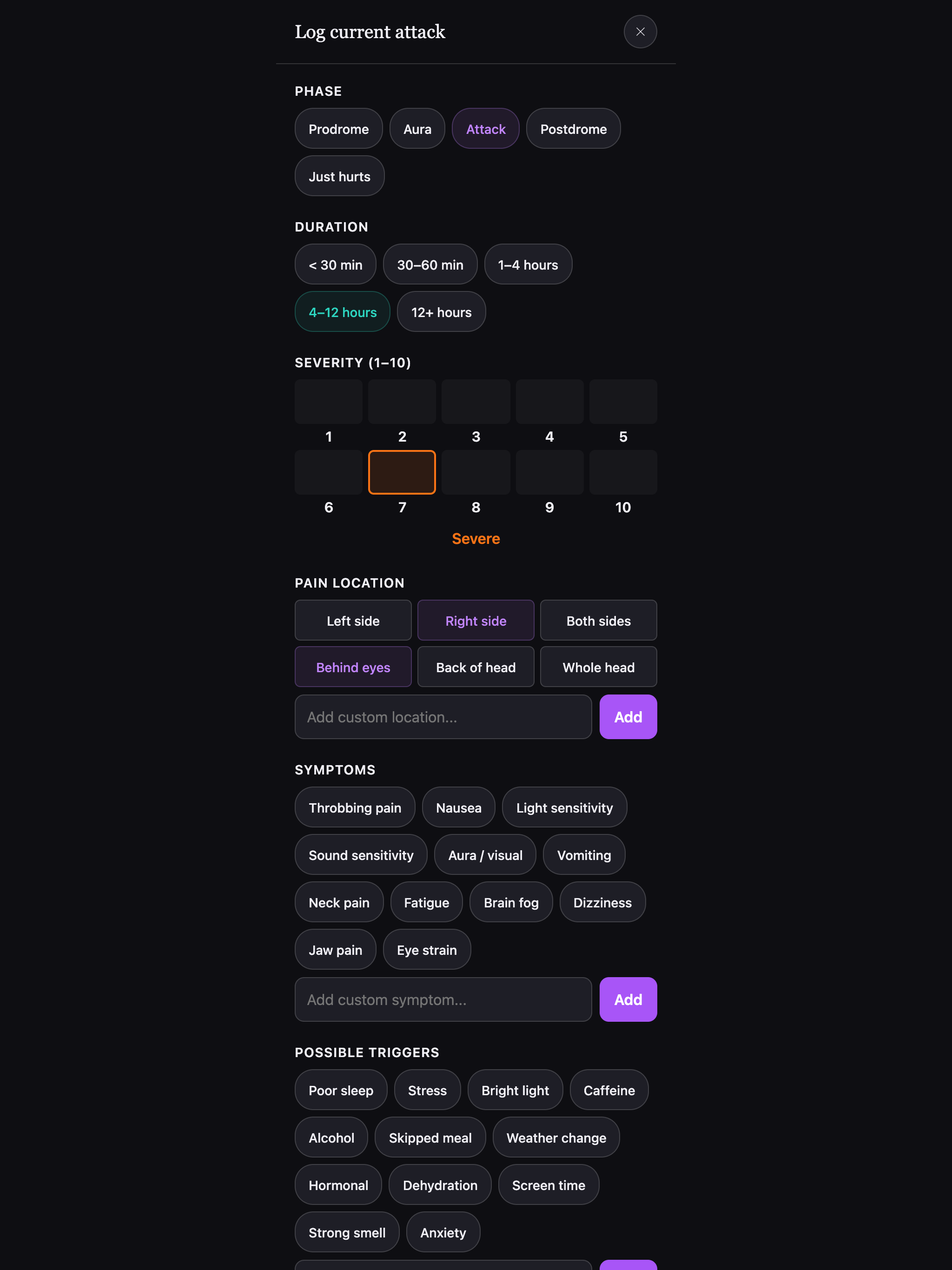Select severity level 9 box

tap(549, 472)
